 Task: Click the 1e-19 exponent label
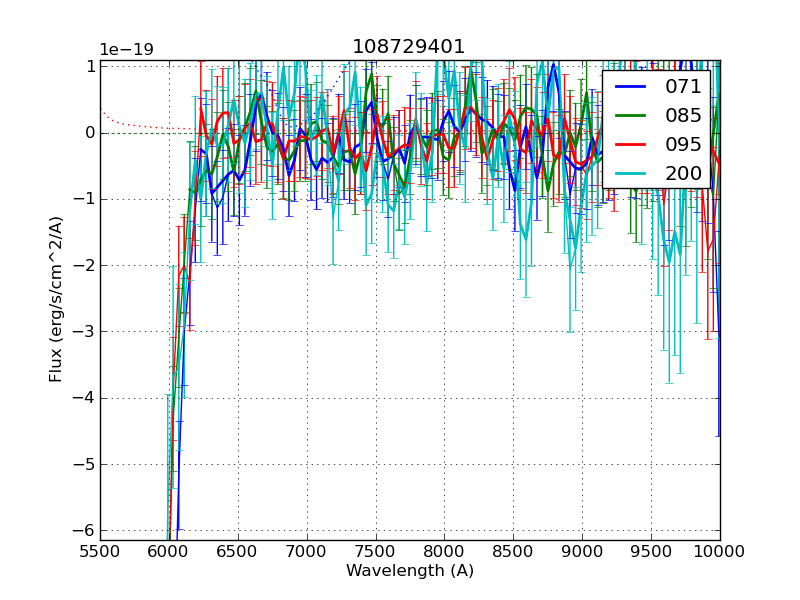(x=126, y=50)
